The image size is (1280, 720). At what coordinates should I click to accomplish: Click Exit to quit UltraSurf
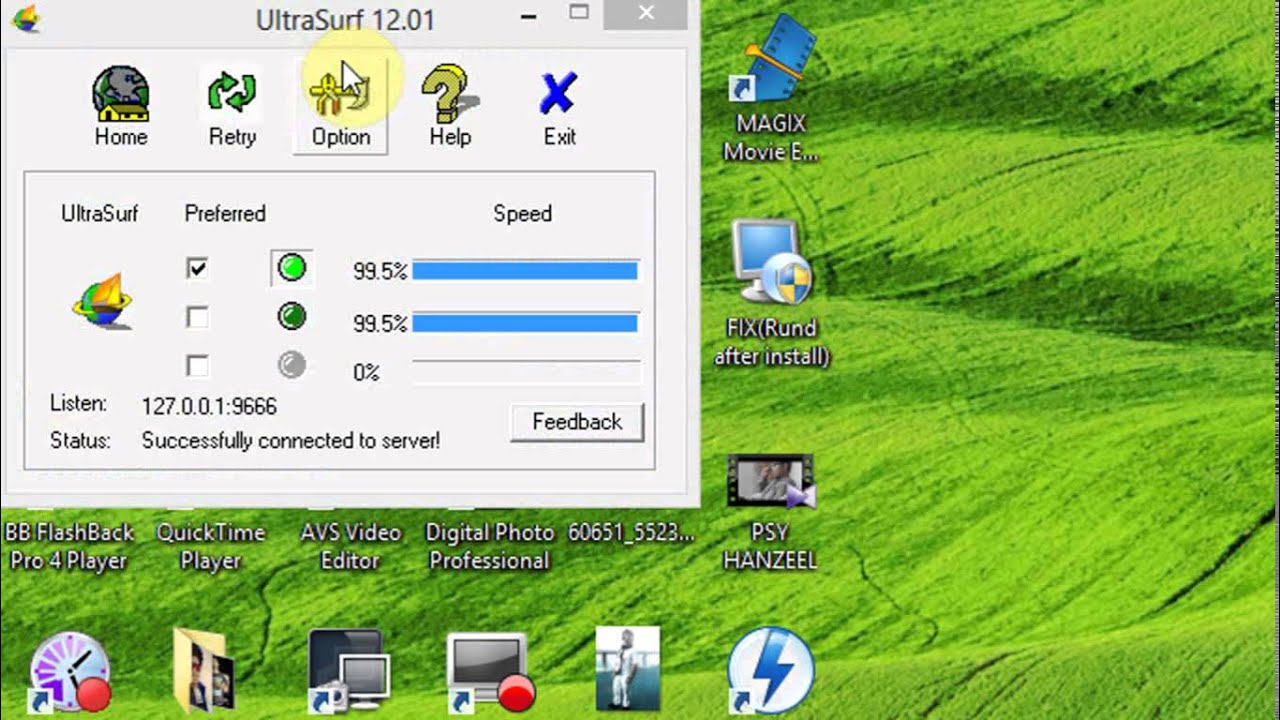(x=559, y=107)
